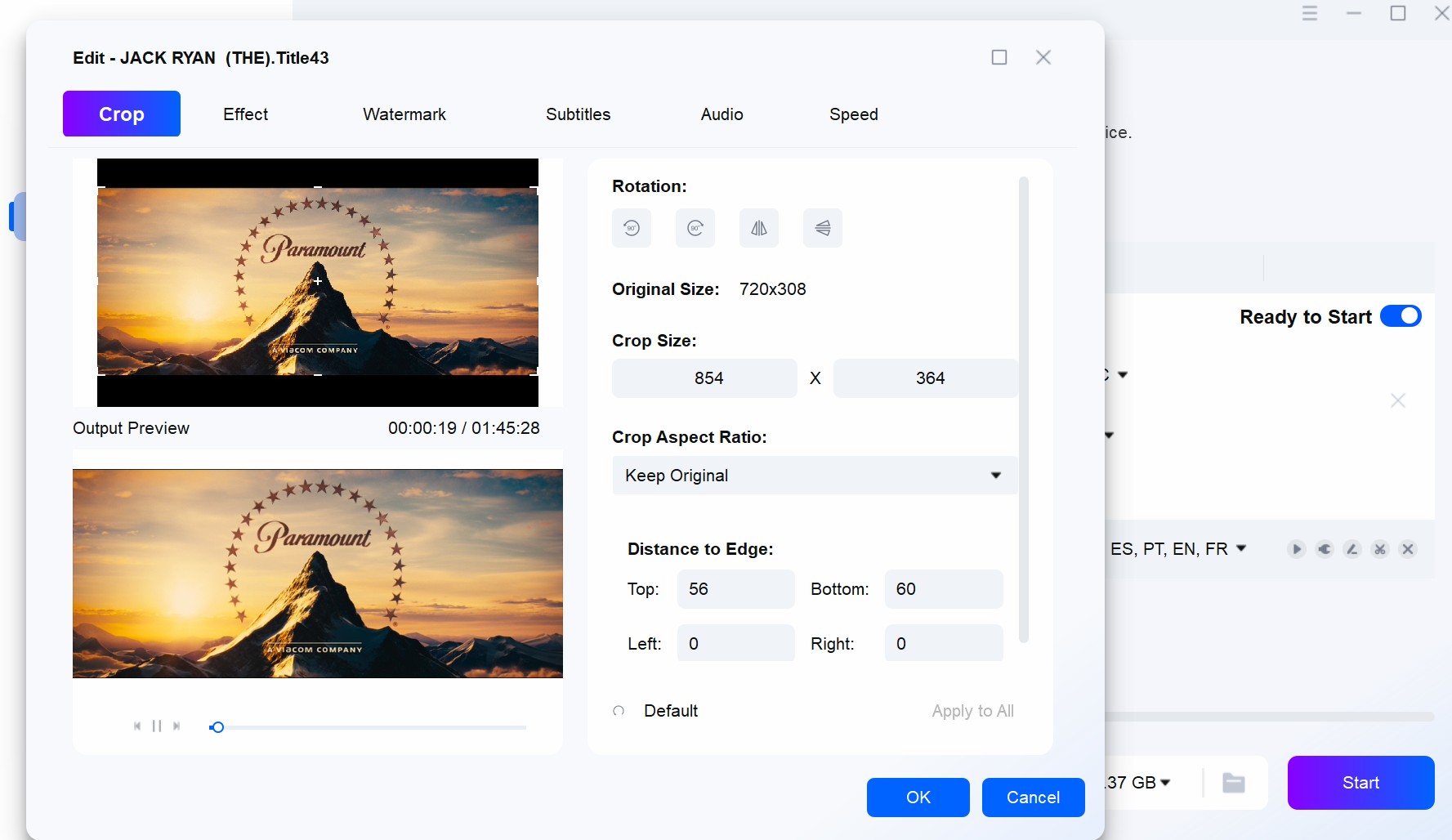The image size is (1452, 840).
Task: Maximize the Edit dialog window
Action: 999,57
